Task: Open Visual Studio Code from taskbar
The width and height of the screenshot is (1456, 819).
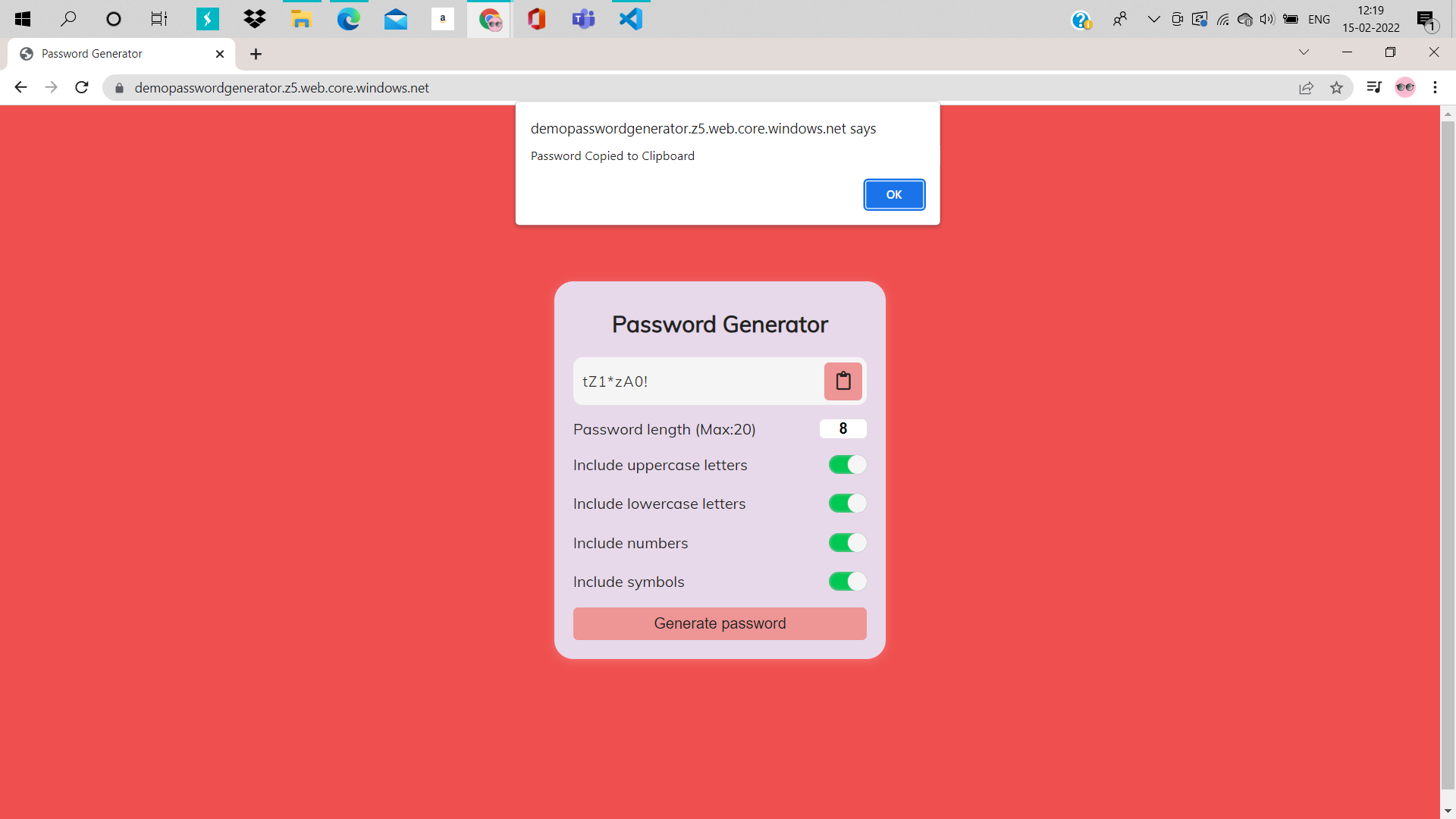Action: point(630,18)
